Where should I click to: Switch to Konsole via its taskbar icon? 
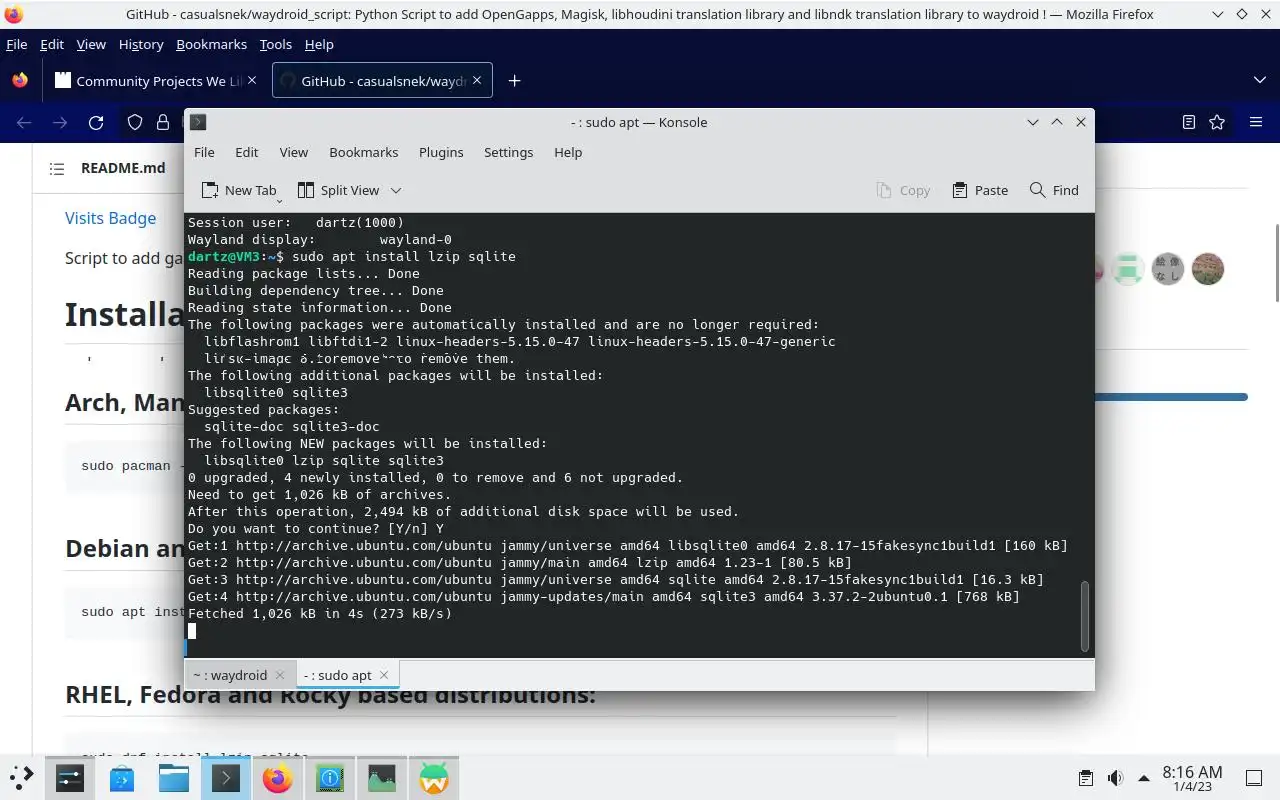pos(226,778)
